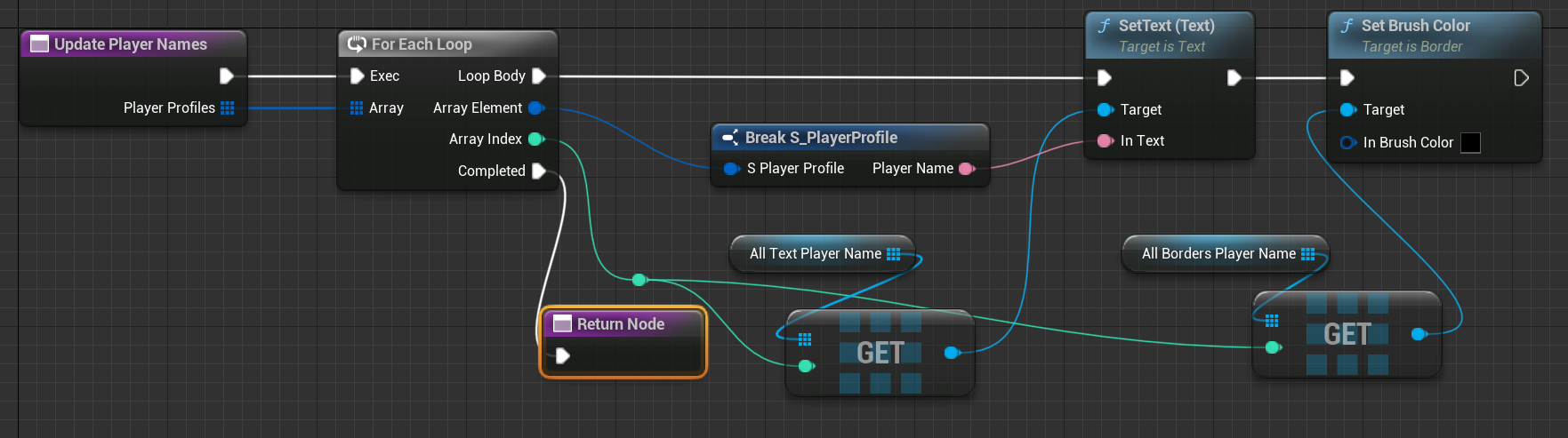Screen dimensions: 1568x438
Task: Click the For Each Loop Exec input pin
Action: point(357,76)
